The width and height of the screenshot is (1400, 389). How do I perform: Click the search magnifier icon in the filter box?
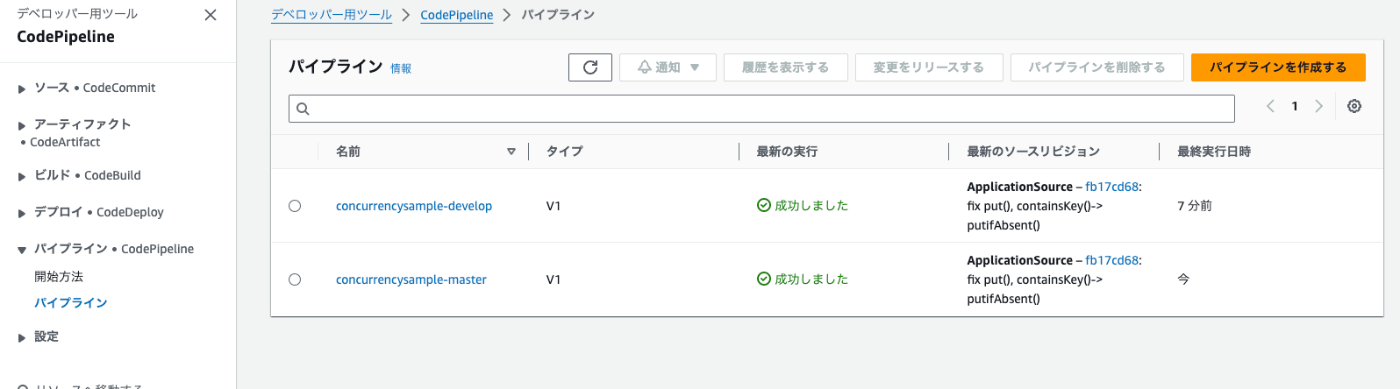pyautogui.click(x=303, y=109)
